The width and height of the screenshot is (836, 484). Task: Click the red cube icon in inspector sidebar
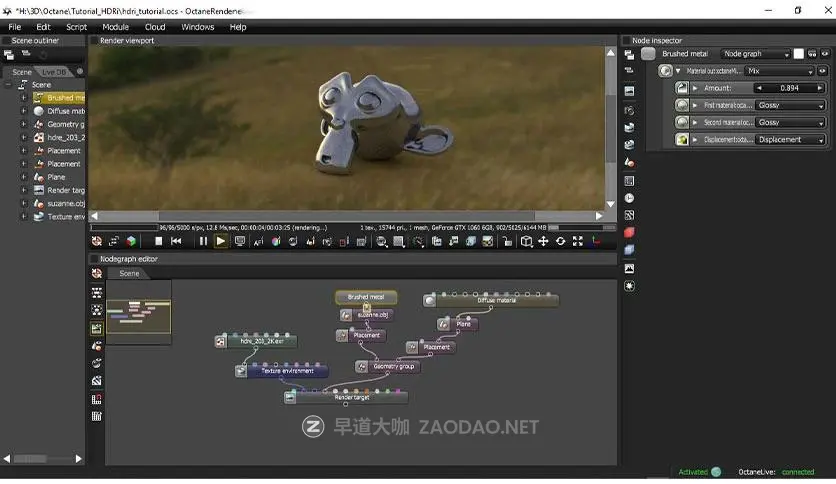(x=629, y=232)
